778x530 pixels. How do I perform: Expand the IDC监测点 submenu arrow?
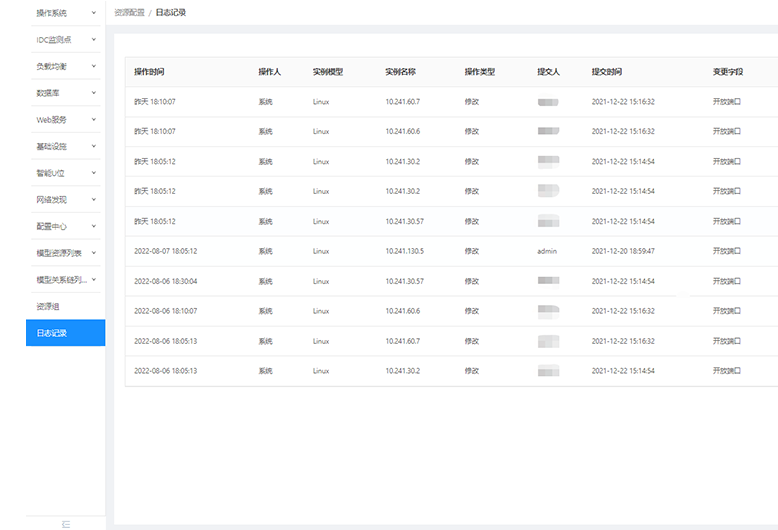(94, 40)
